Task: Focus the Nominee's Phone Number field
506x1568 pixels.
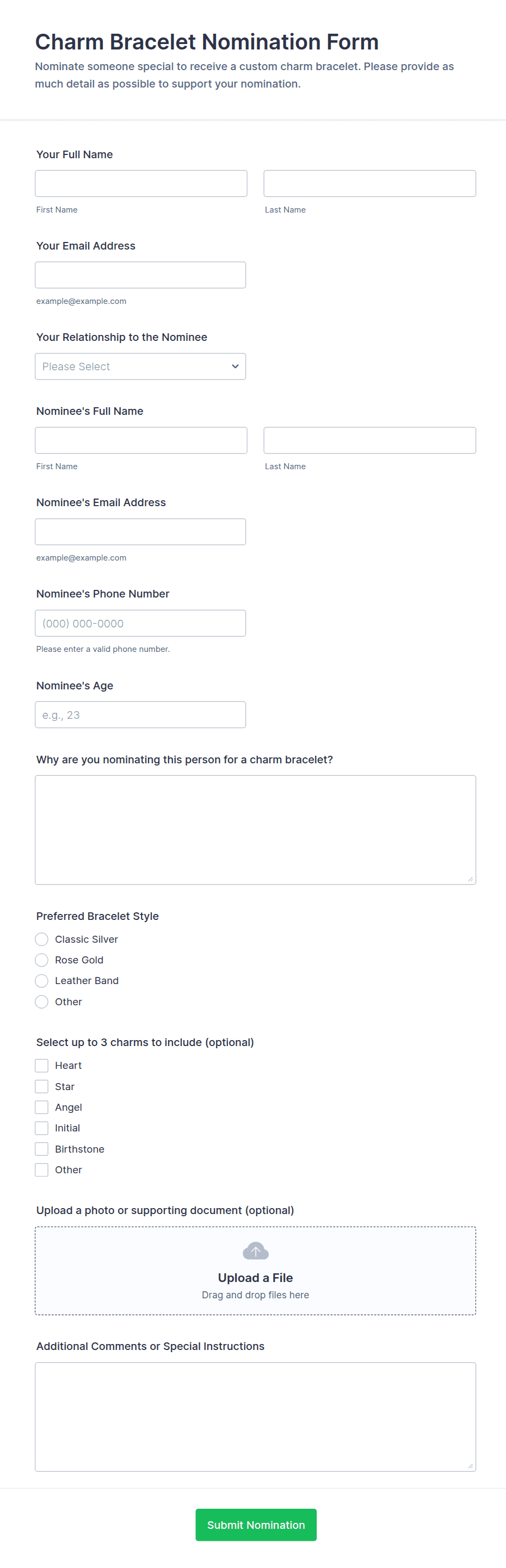Action: [140, 623]
